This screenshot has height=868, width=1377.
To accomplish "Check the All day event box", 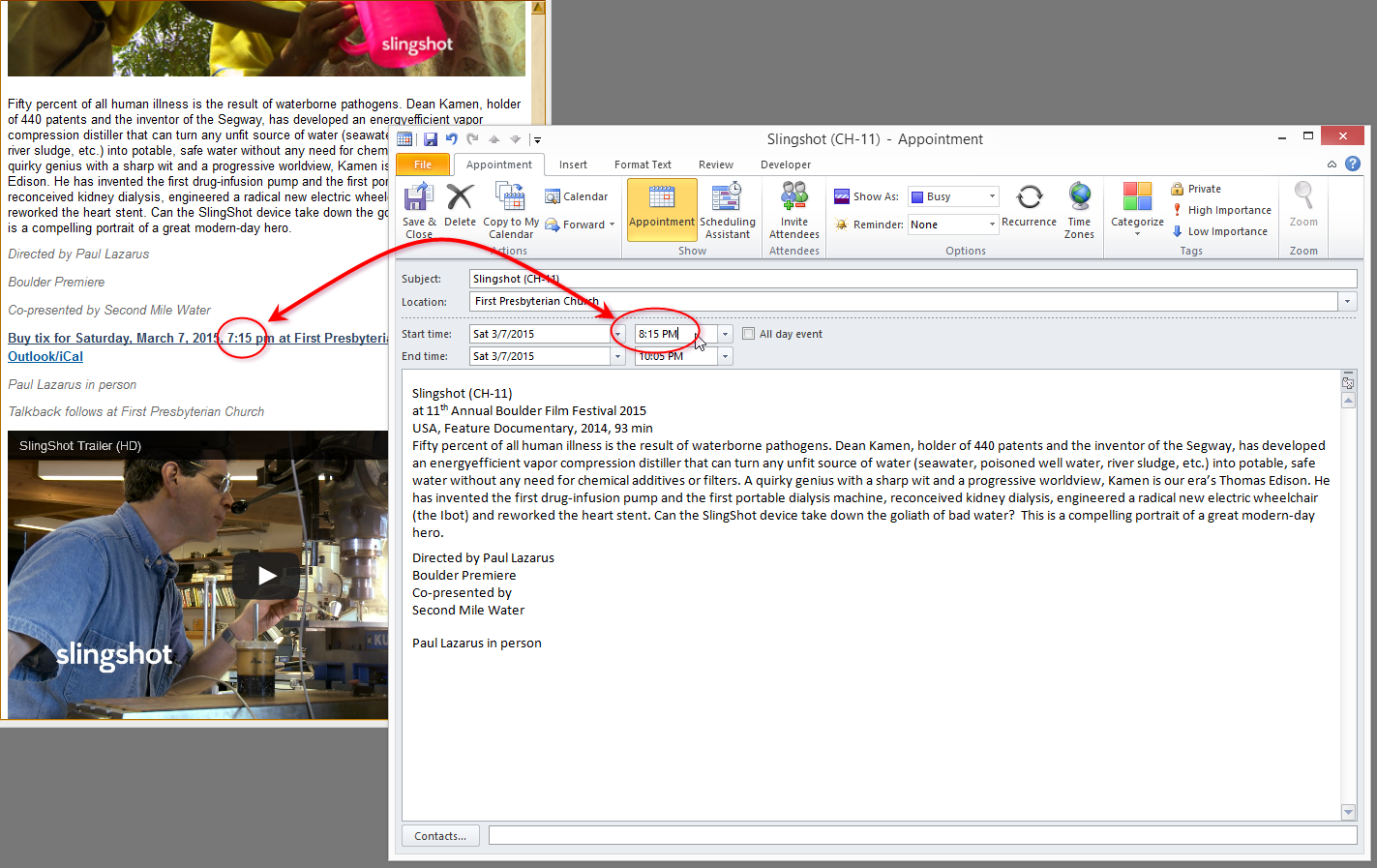I will (748, 334).
